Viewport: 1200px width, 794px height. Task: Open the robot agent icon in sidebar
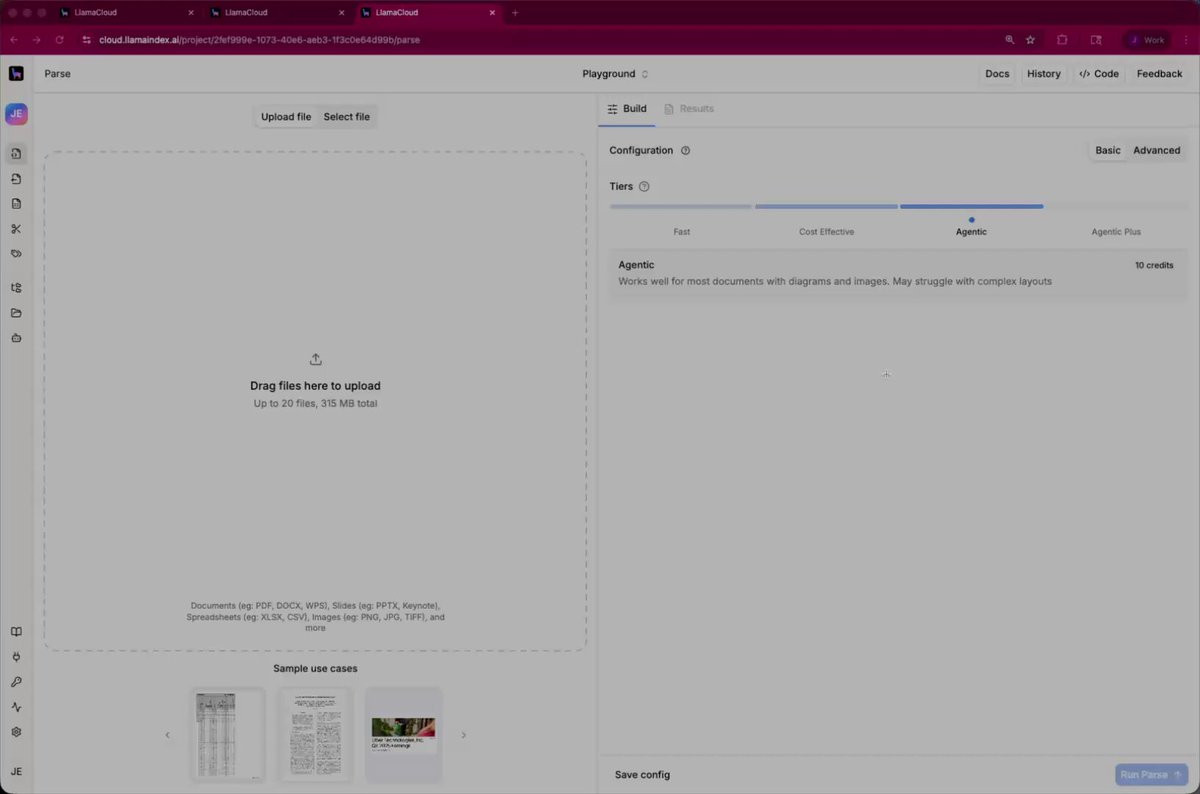tap(16, 338)
